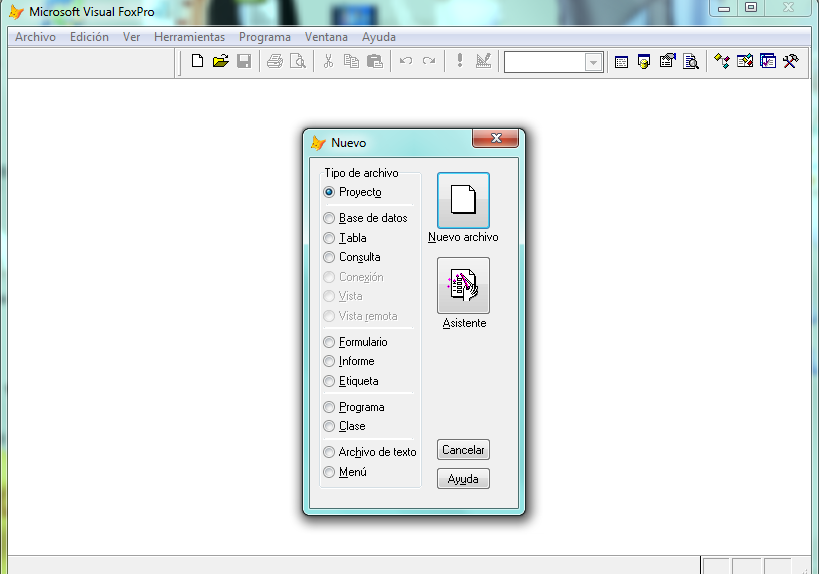Click the Properties window toolbar icon
Screen dimensions: 819x574
click(x=668, y=61)
